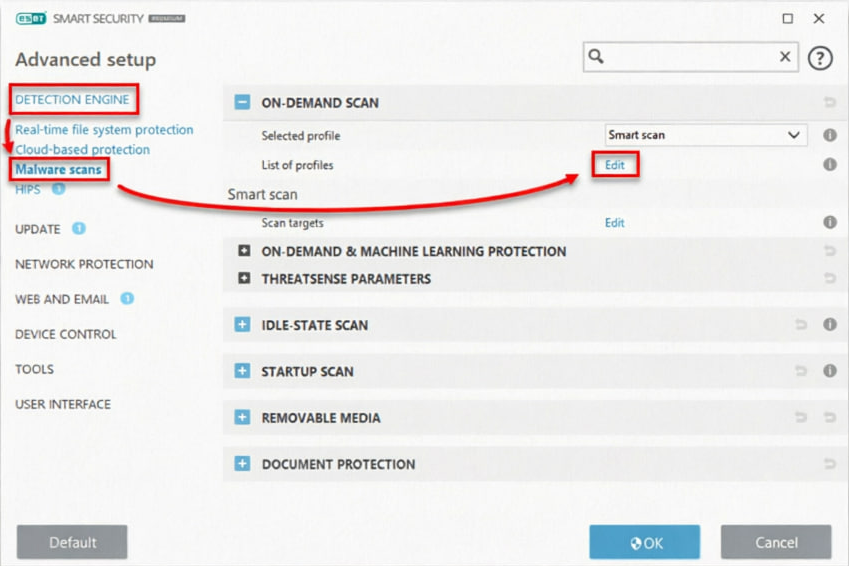
Task: Open Web and Email category
Action: tap(62, 299)
